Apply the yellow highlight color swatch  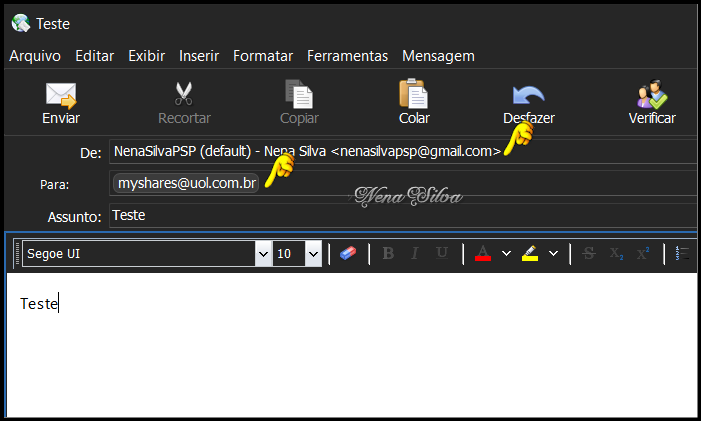pyautogui.click(x=530, y=254)
